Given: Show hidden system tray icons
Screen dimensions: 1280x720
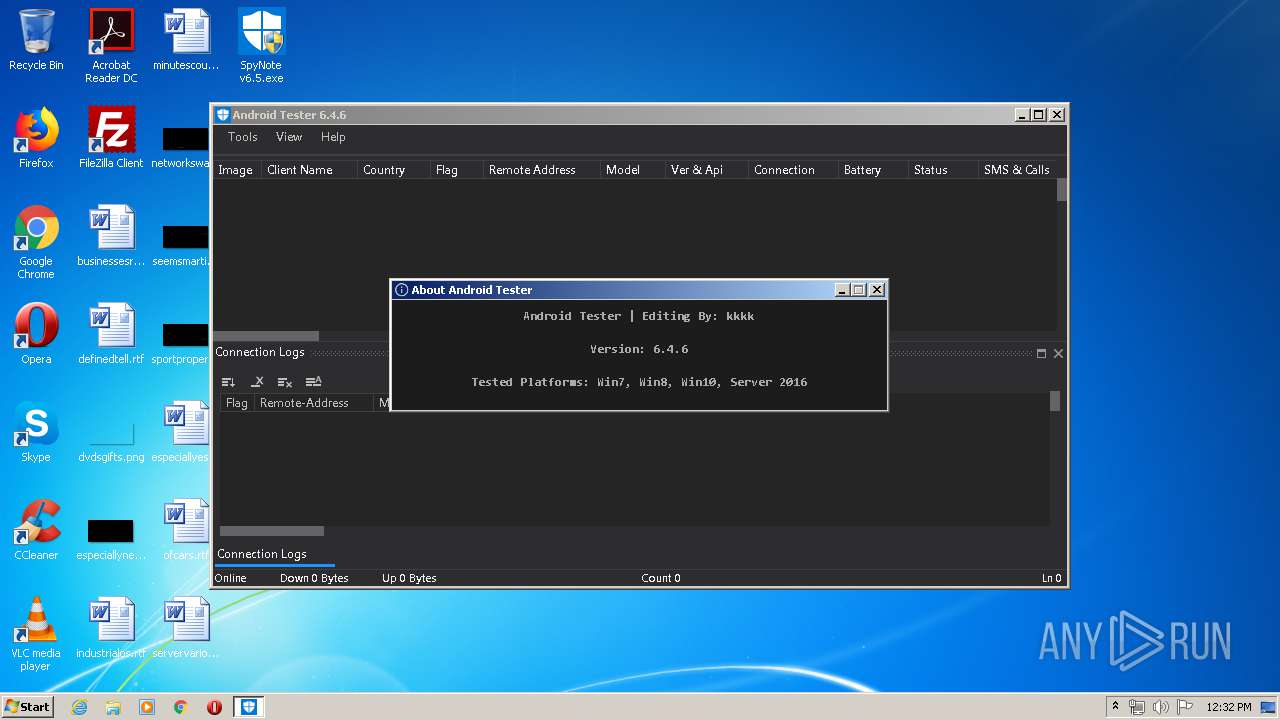Looking at the screenshot, I should tap(1115, 707).
